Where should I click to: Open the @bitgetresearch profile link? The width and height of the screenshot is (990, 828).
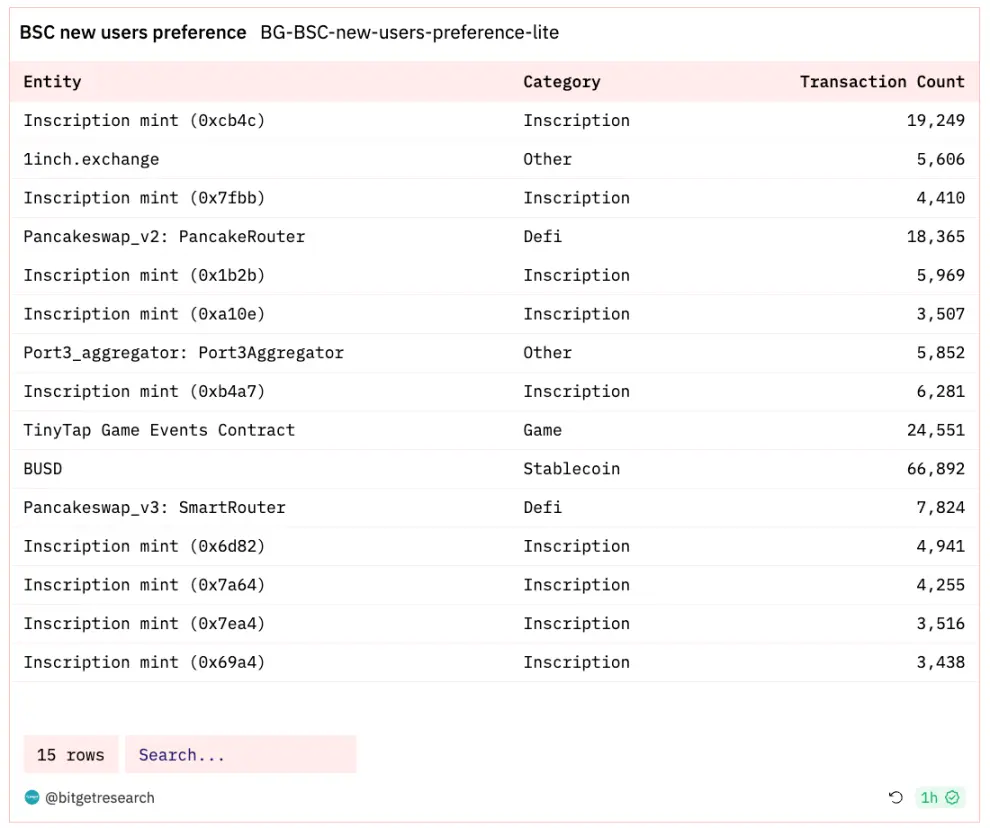pos(99,798)
